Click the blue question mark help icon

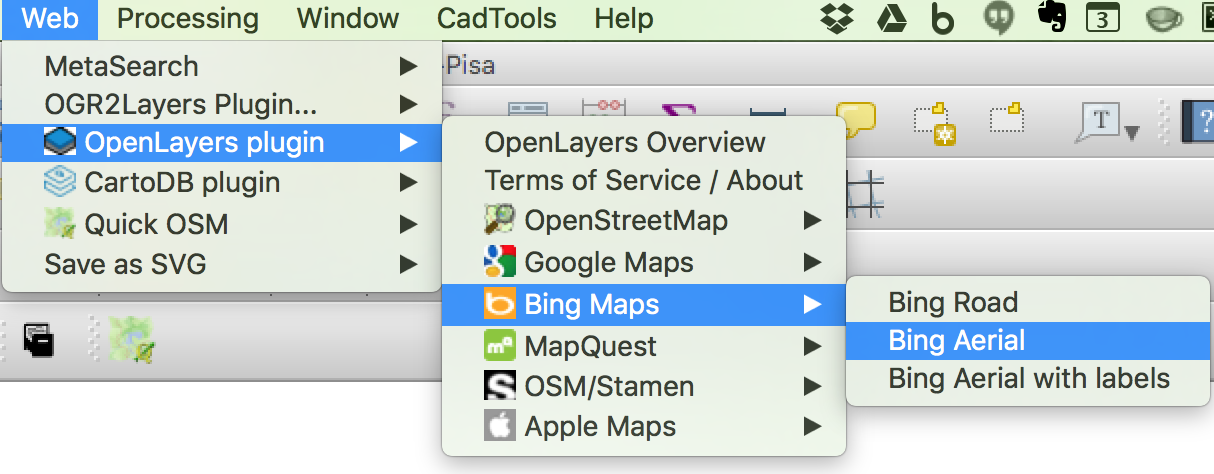(x=1199, y=121)
